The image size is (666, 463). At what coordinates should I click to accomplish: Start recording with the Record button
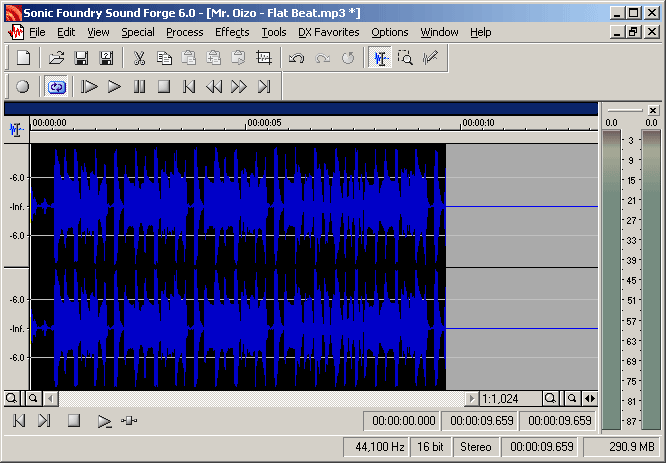tap(23, 87)
